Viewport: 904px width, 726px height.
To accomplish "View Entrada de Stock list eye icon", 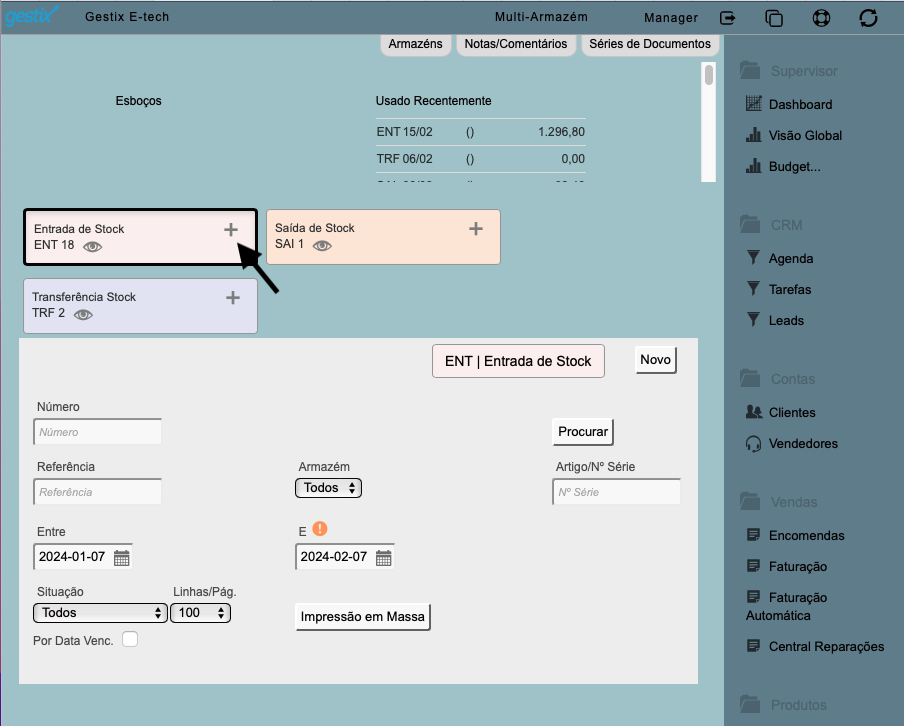I will click(92, 247).
